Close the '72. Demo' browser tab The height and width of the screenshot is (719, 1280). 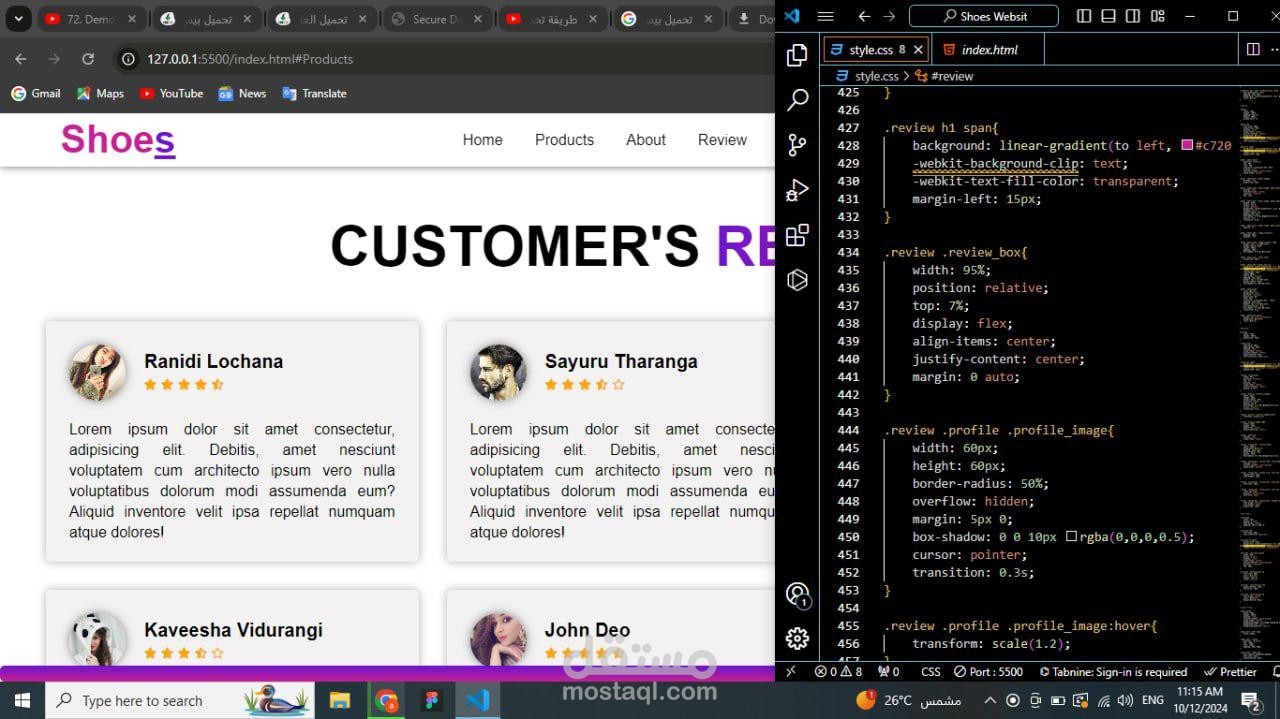(132, 19)
